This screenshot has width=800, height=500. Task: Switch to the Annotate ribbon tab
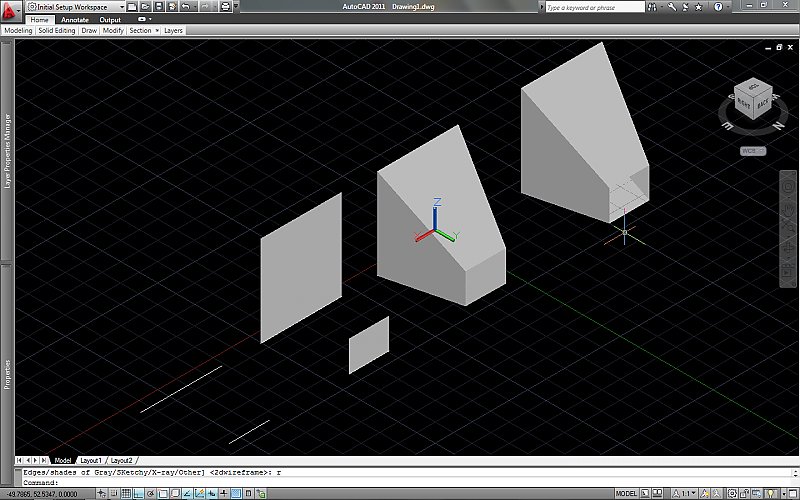(x=74, y=19)
